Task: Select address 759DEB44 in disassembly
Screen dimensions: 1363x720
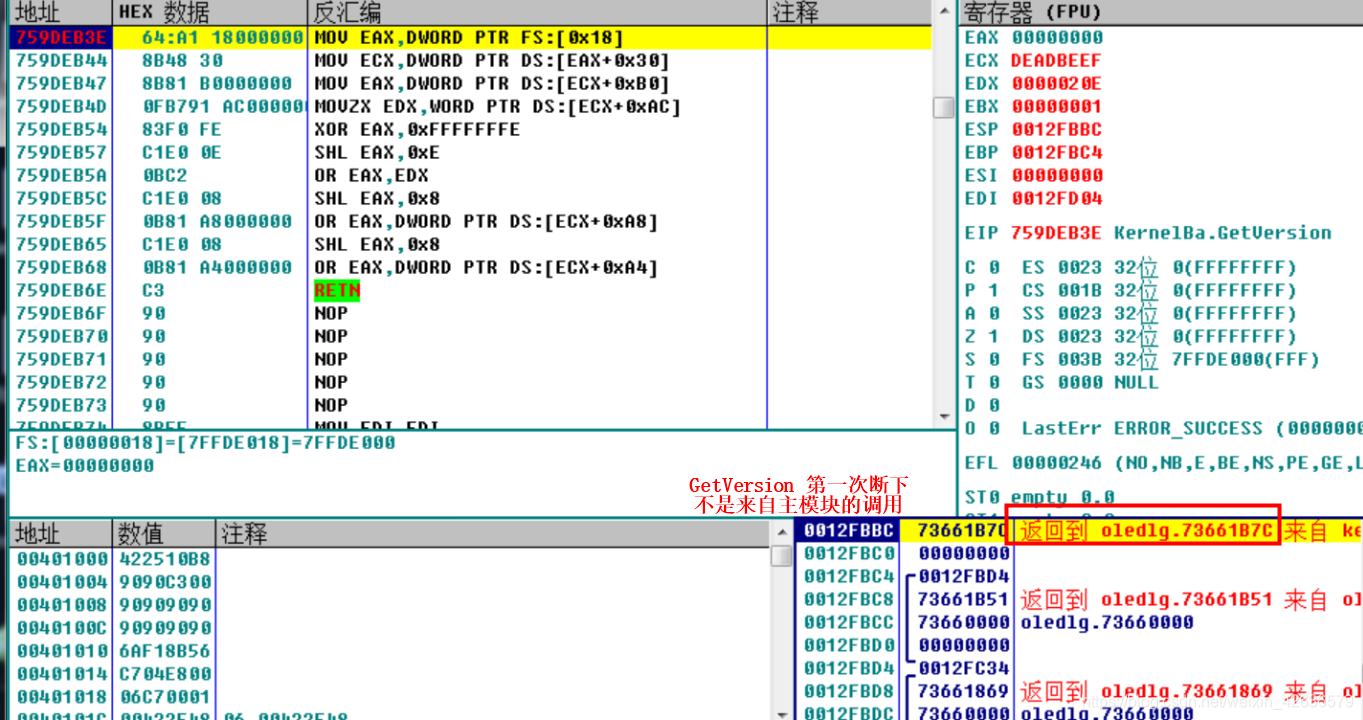Action: (61, 61)
